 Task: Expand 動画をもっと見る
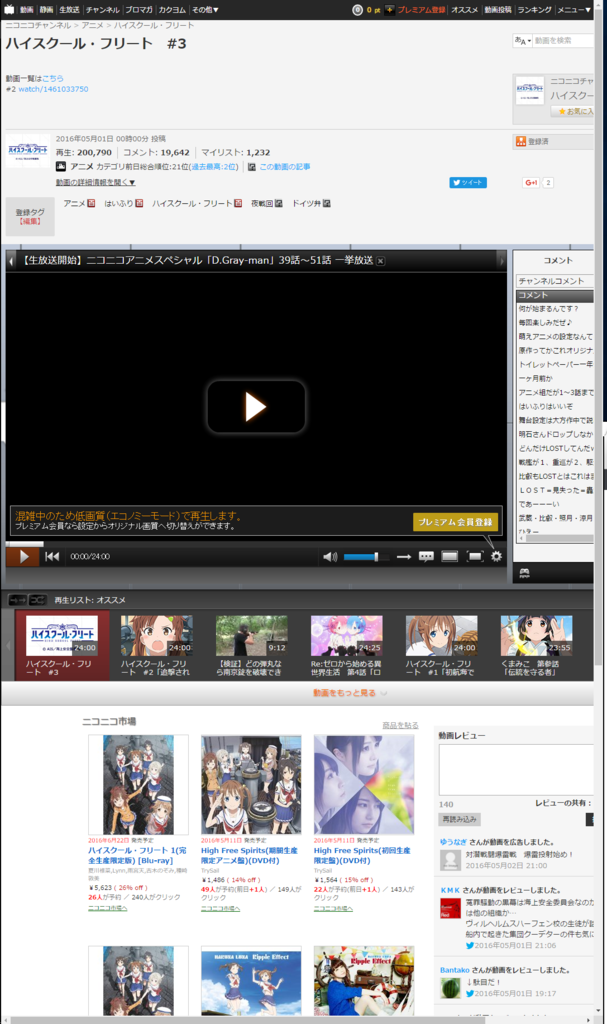(350, 693)
